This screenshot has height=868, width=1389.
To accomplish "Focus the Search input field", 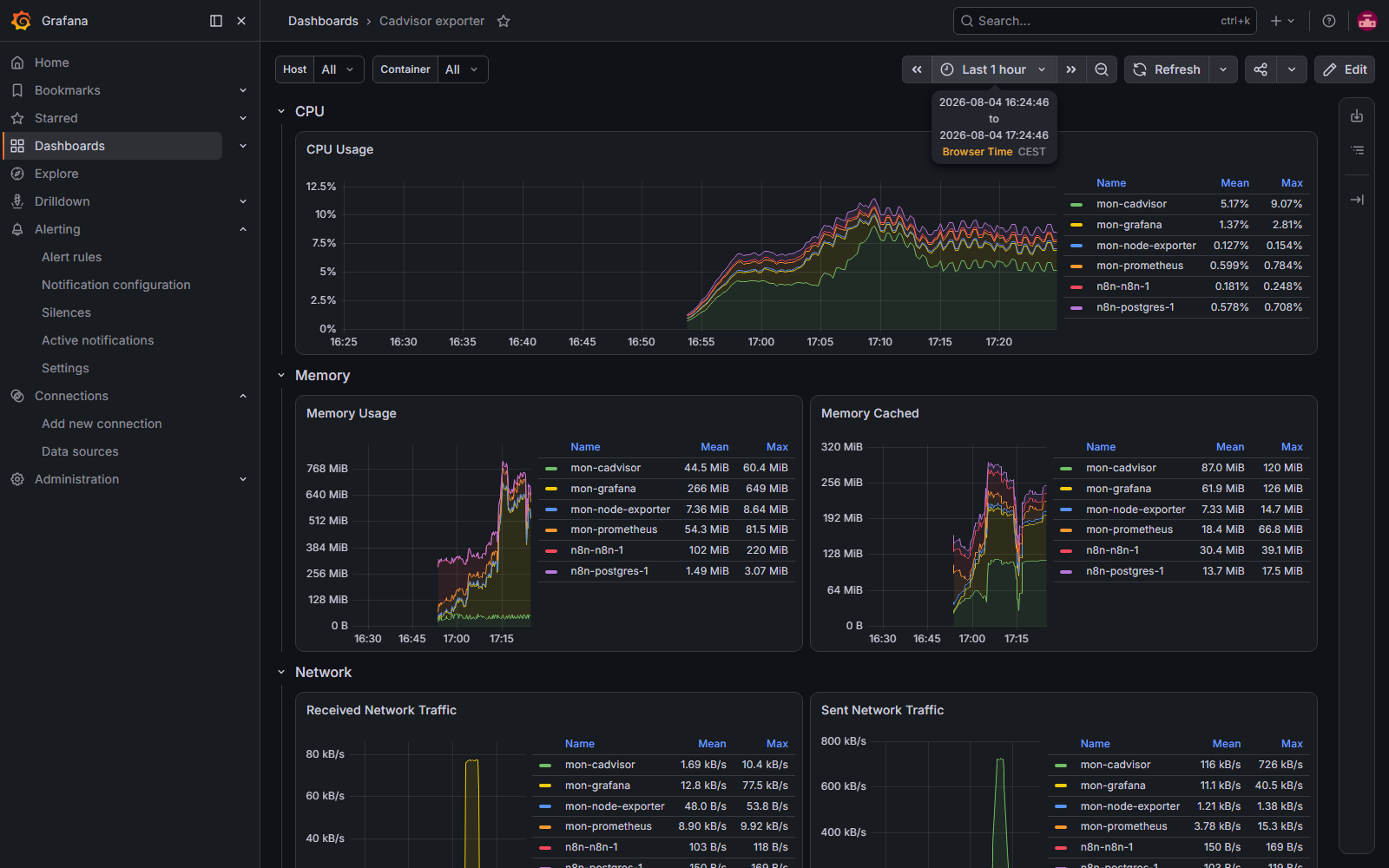I will tap(1105, 21).
